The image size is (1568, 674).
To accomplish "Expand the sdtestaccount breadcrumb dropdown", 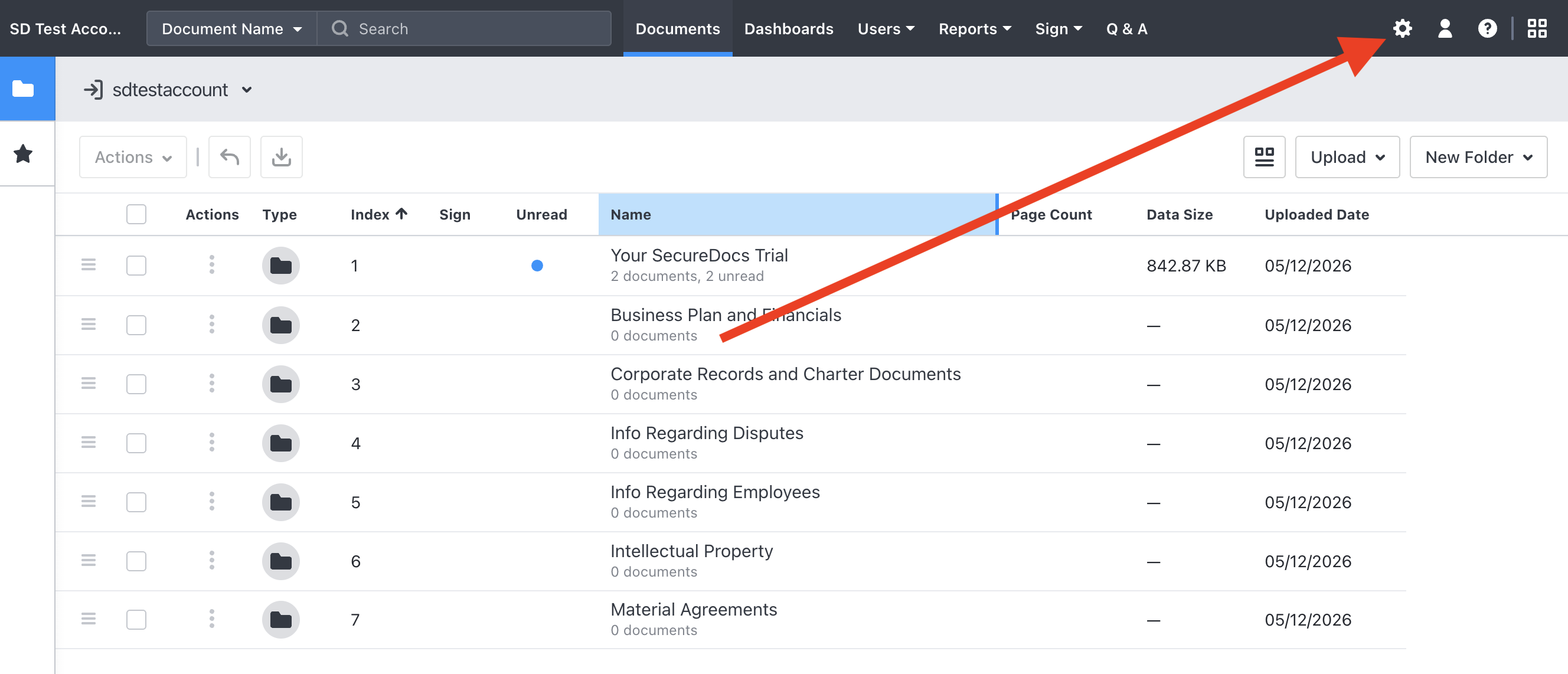I will pyautogui.click(x=247, y=90).
